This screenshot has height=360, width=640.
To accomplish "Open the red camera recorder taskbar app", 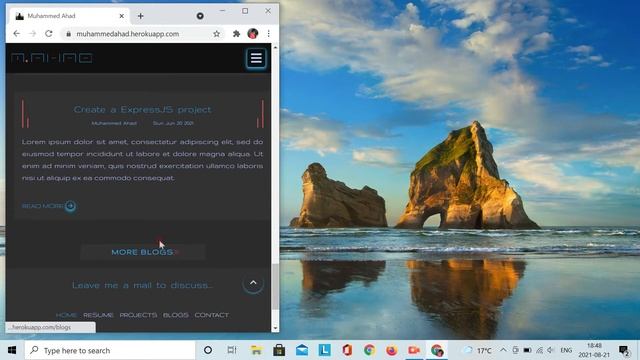I will pos(414,350).
